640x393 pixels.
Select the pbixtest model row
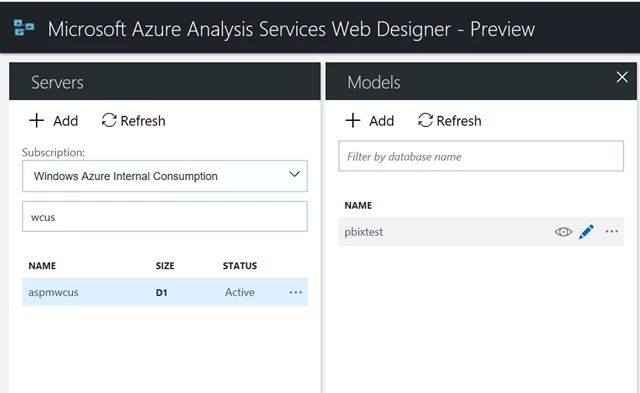481,231
